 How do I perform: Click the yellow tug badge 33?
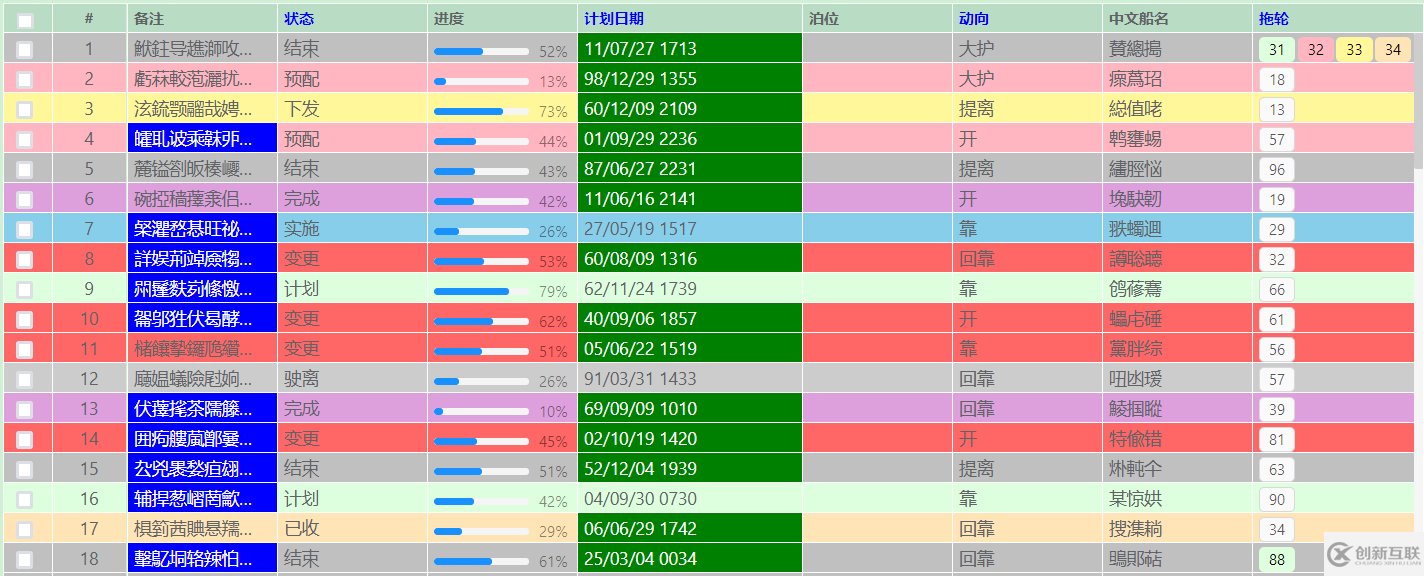tap(1354, 50)
